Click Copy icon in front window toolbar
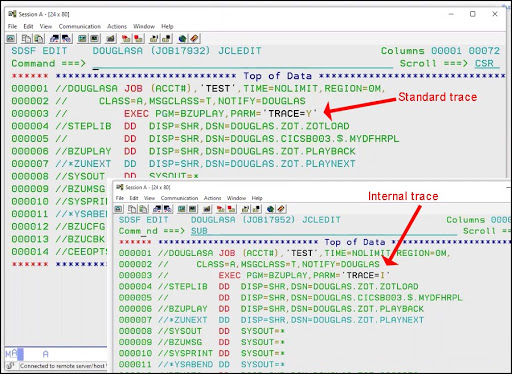 (132, 209)
